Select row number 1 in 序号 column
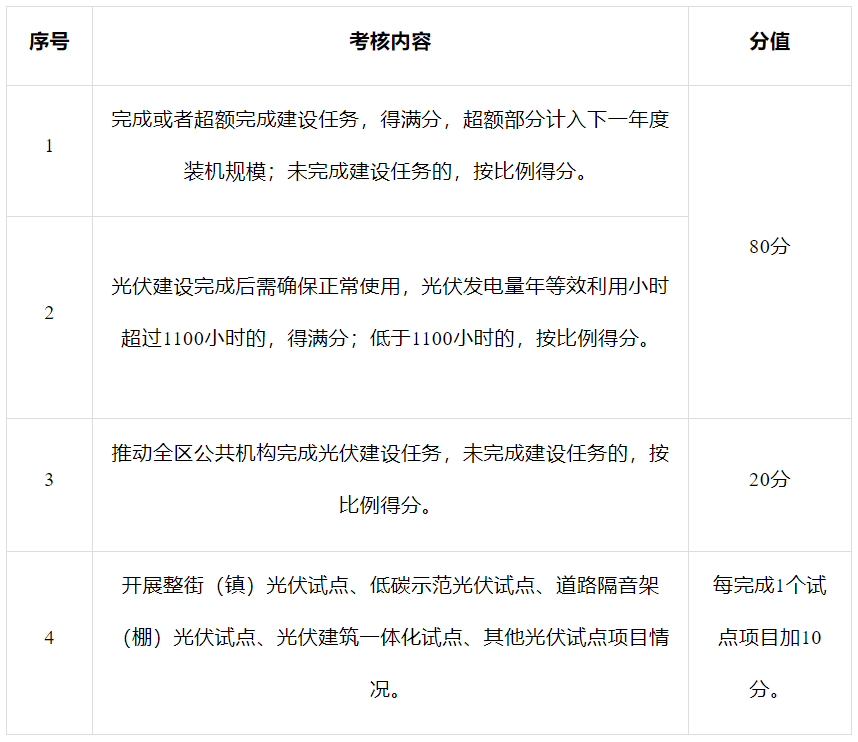 (x=49, y=146)
